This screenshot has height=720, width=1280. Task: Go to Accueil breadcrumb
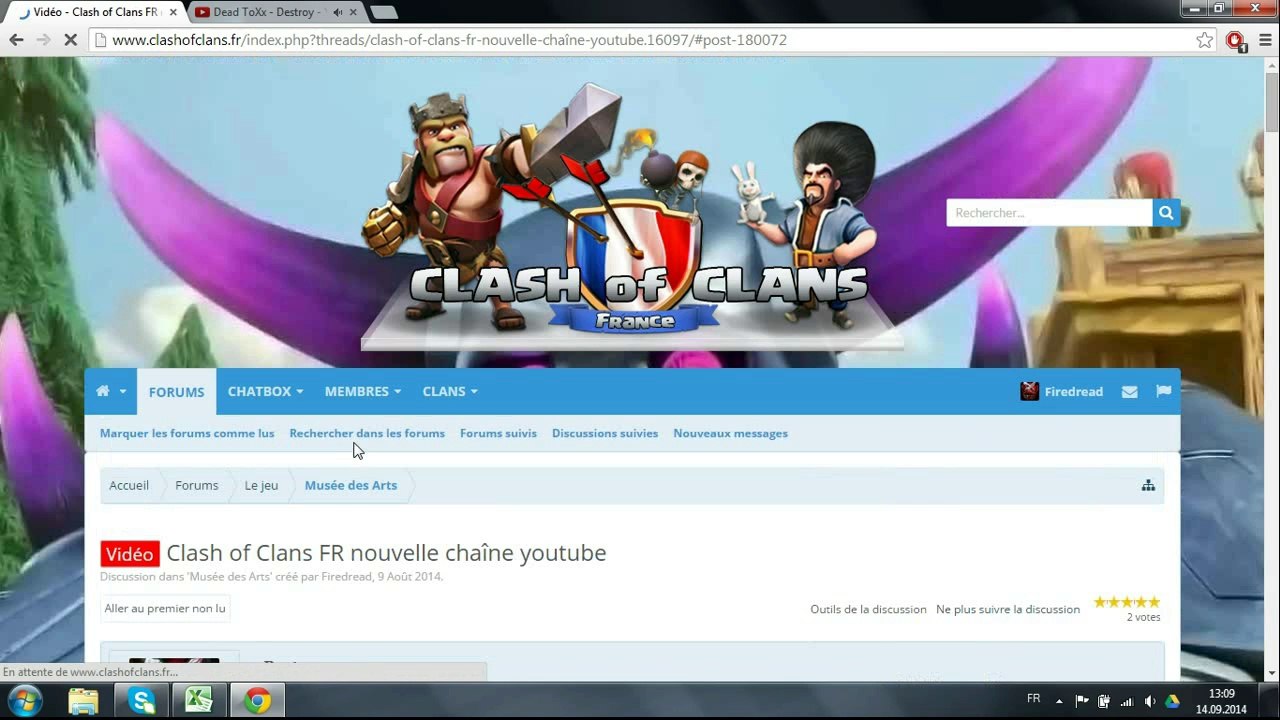point(129,485)
